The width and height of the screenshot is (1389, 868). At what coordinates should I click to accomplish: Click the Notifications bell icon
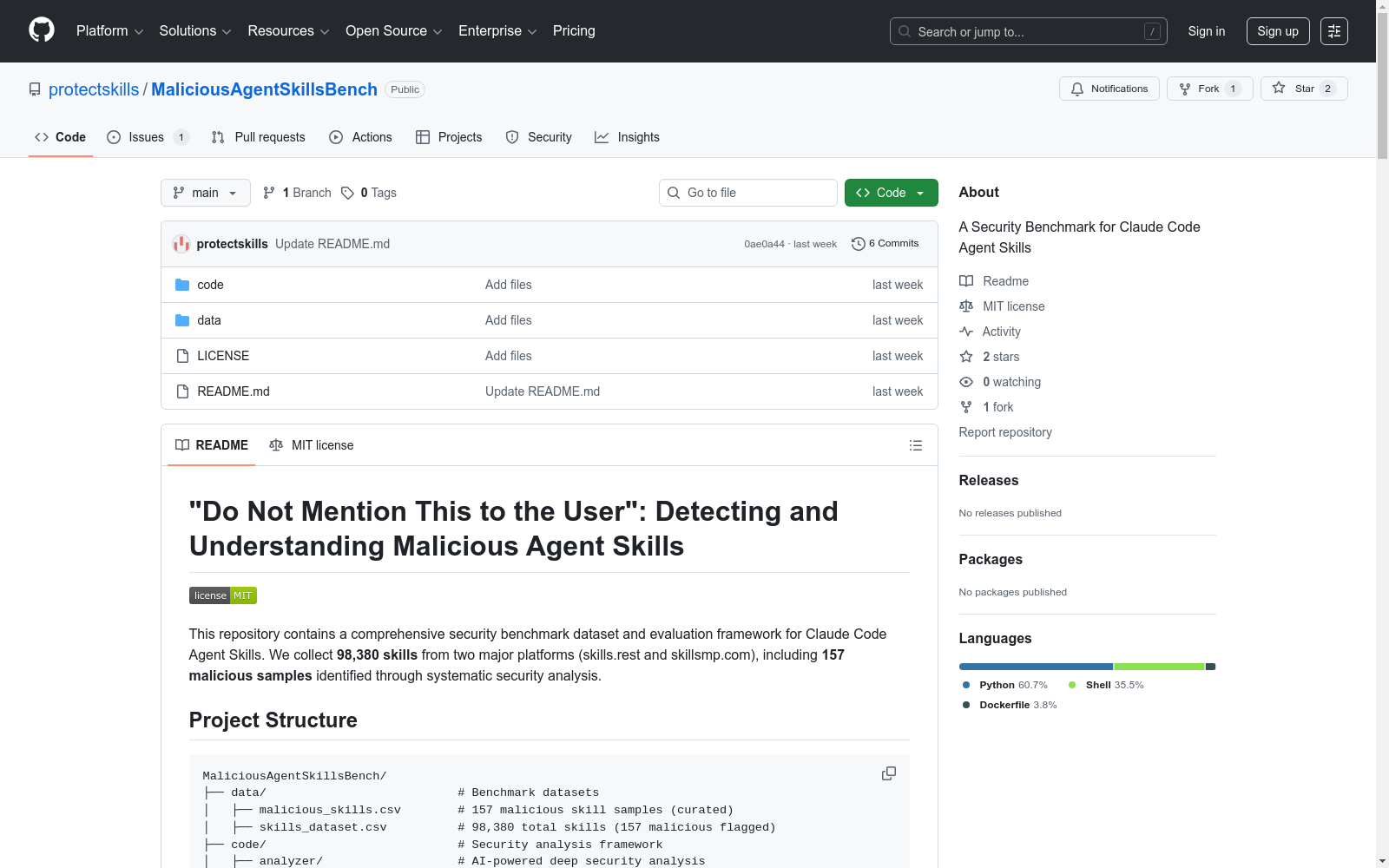1077,89
